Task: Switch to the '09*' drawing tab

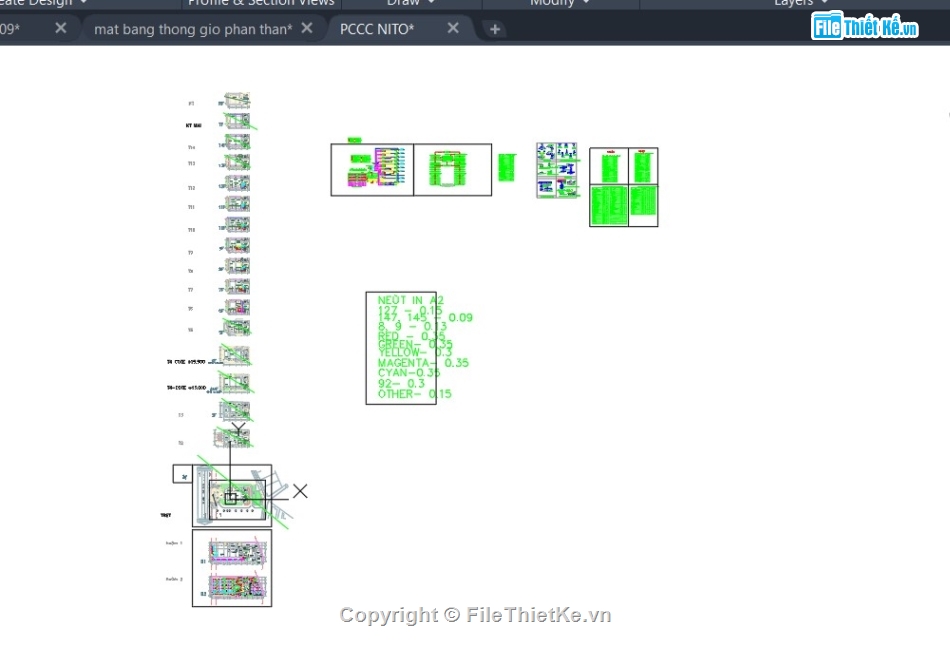Action: (x=10, y=29)
